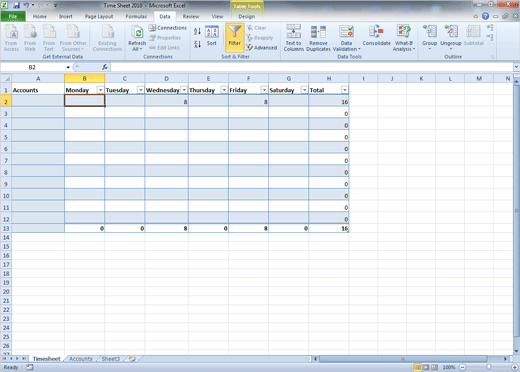This screenshot has width=520, height=372.
Task: Switch to View tab
Action: coord(217,16)
